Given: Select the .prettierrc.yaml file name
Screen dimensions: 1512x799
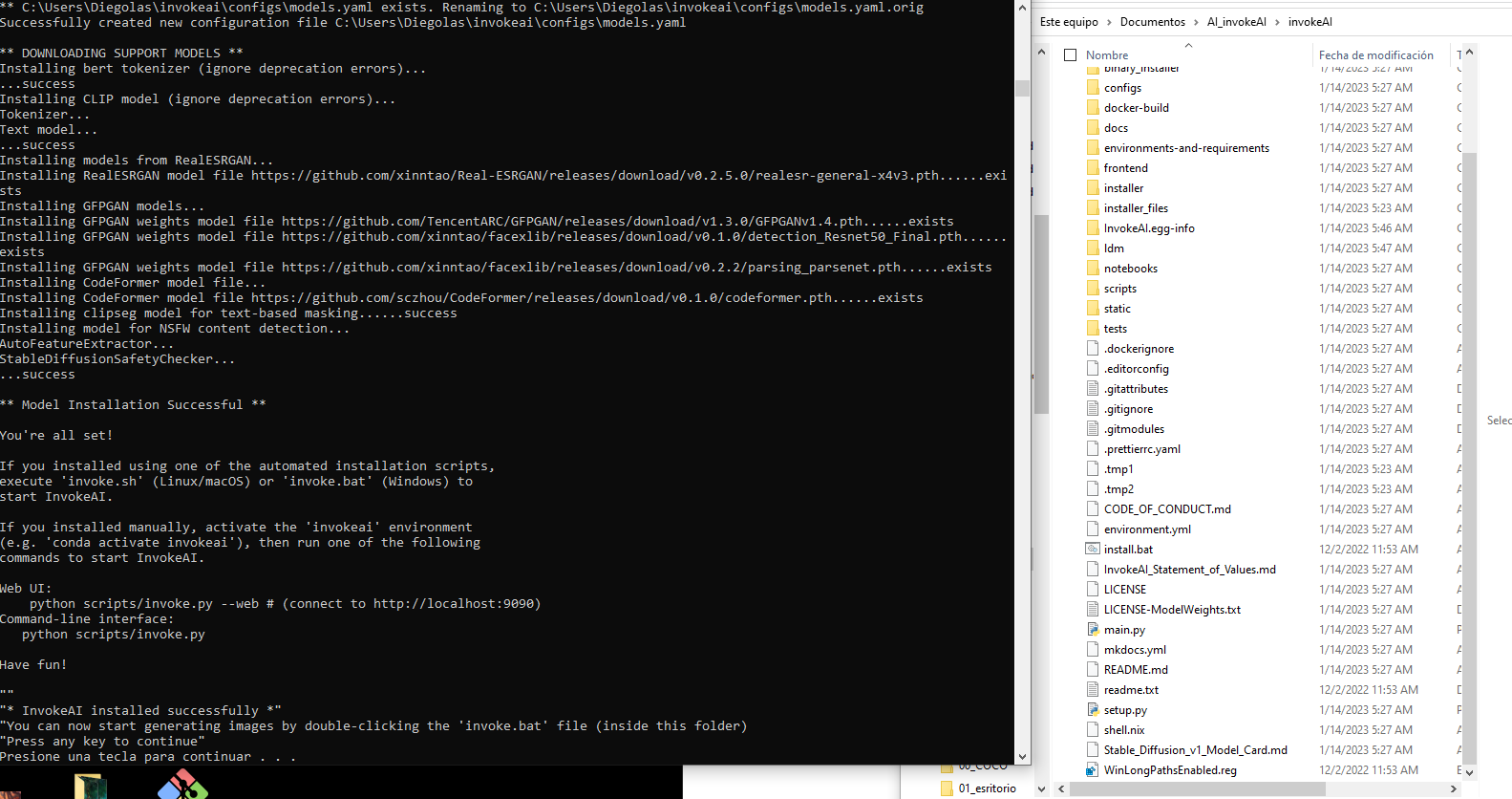Looking at the screenshot, I should pyautogui.click(x=1142, y=449).
